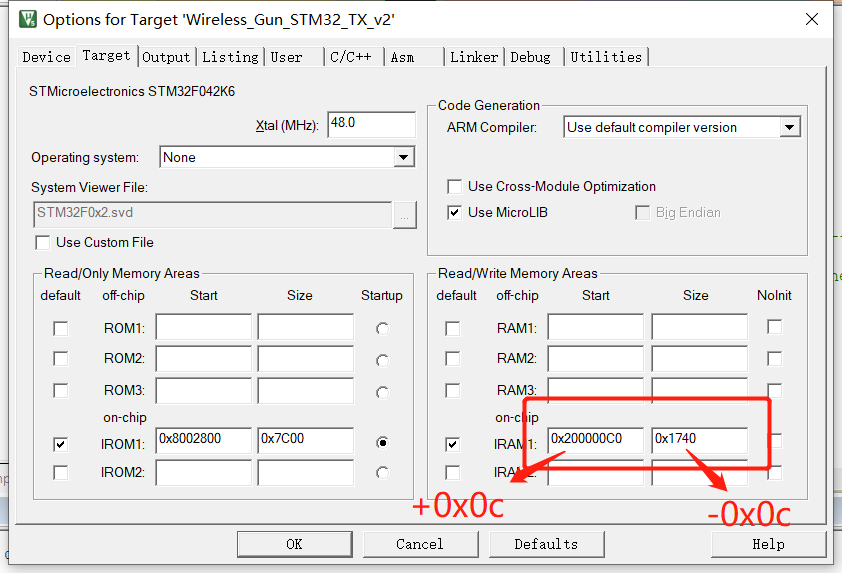Click the Cancel button
This screenshot has width=842, height=573.
pyautogui.click(x=420, y=545)
